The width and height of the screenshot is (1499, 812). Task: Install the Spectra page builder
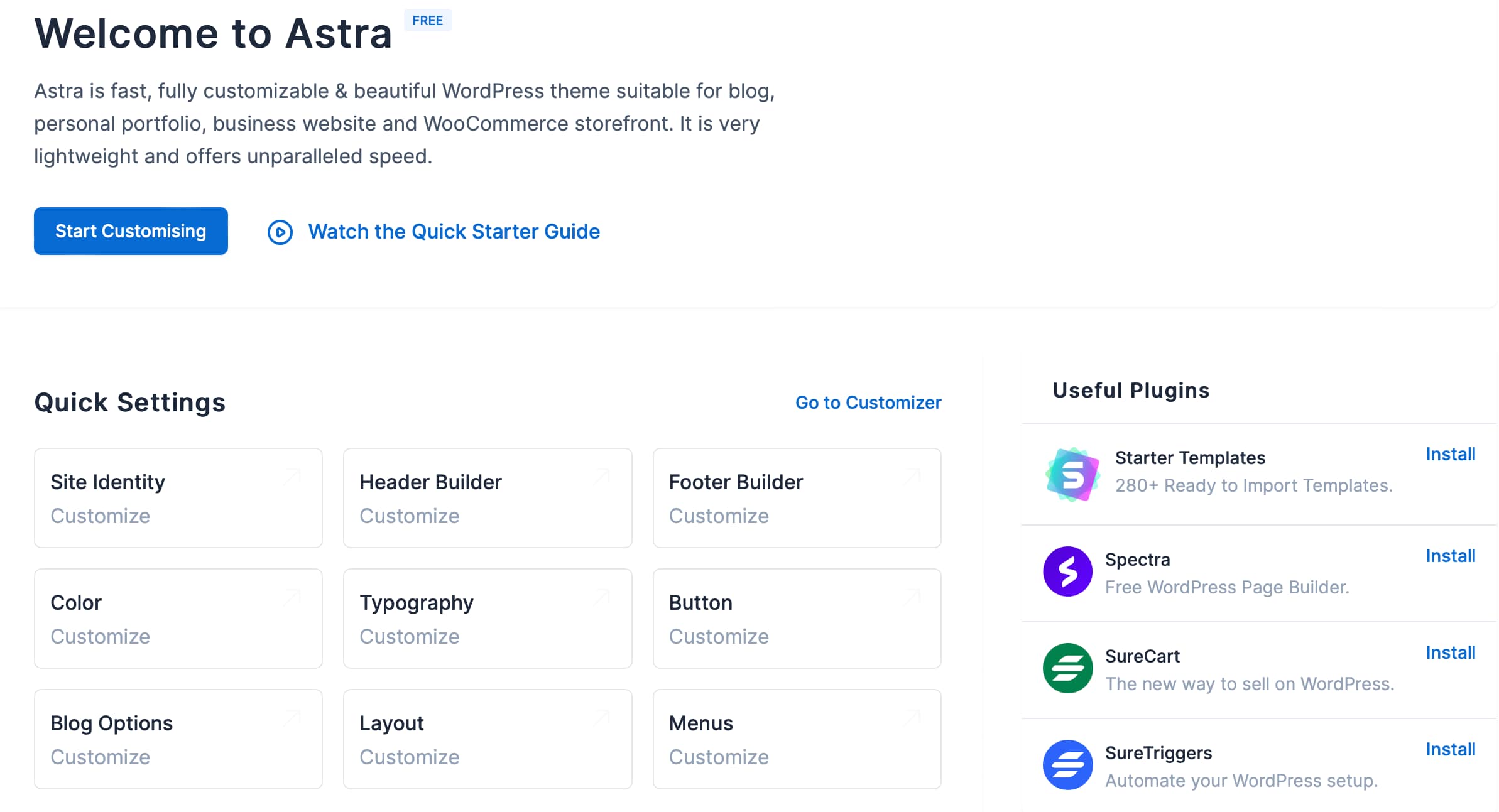(x=1451, y=556)
